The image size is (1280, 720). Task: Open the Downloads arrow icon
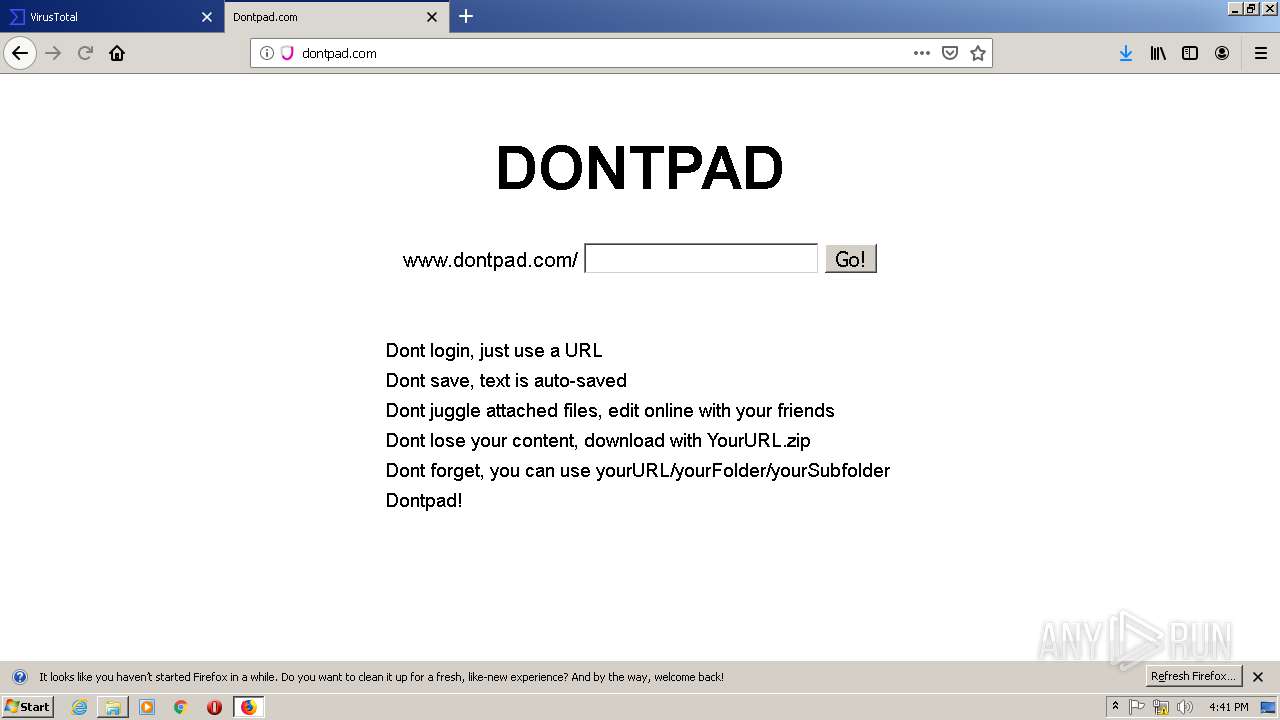click(x=1126, y=53)
